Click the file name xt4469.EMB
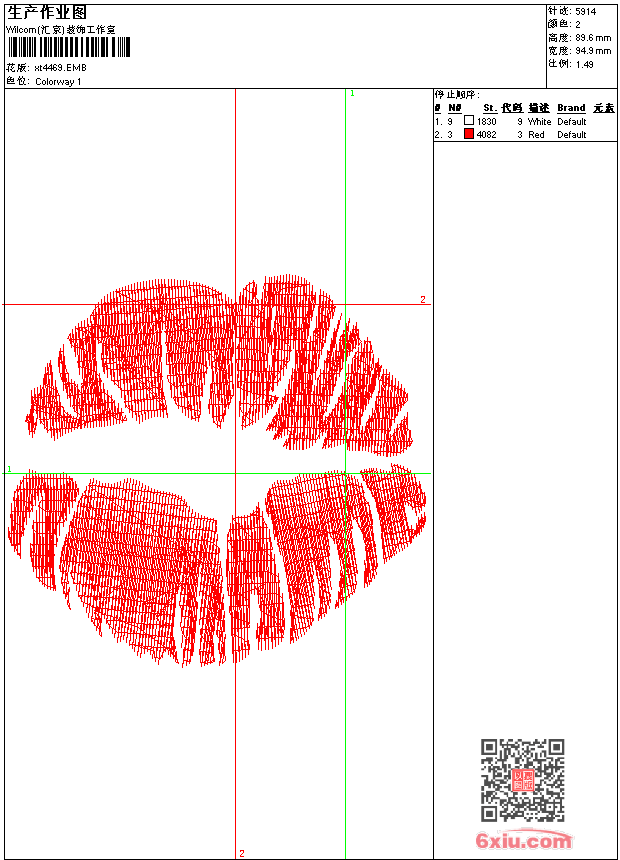The width and height of the screenshot is (620, 860). [x=60, y=68]
